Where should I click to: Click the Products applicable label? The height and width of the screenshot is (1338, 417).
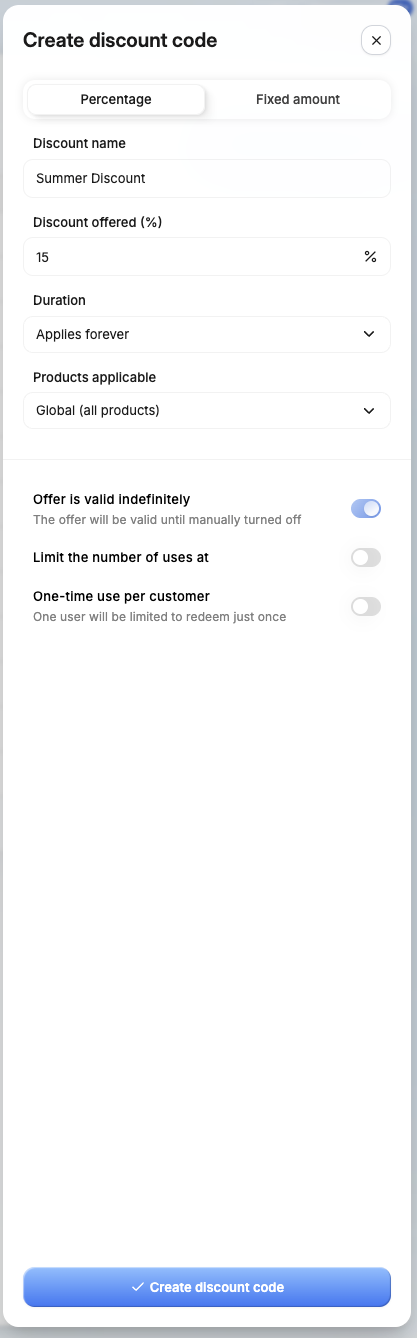click(94, 377)
